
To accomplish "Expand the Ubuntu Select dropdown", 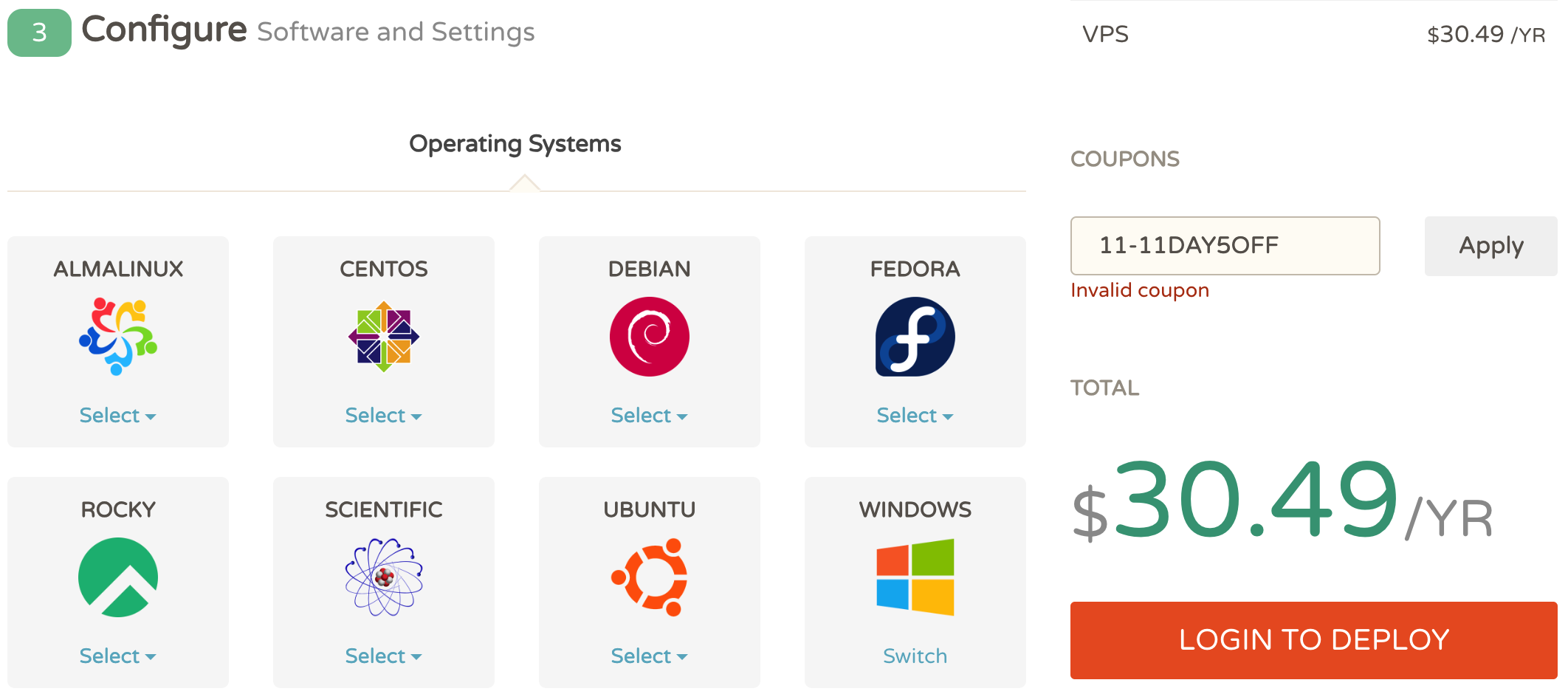I will pyautogui.click(x=650, y=656).
